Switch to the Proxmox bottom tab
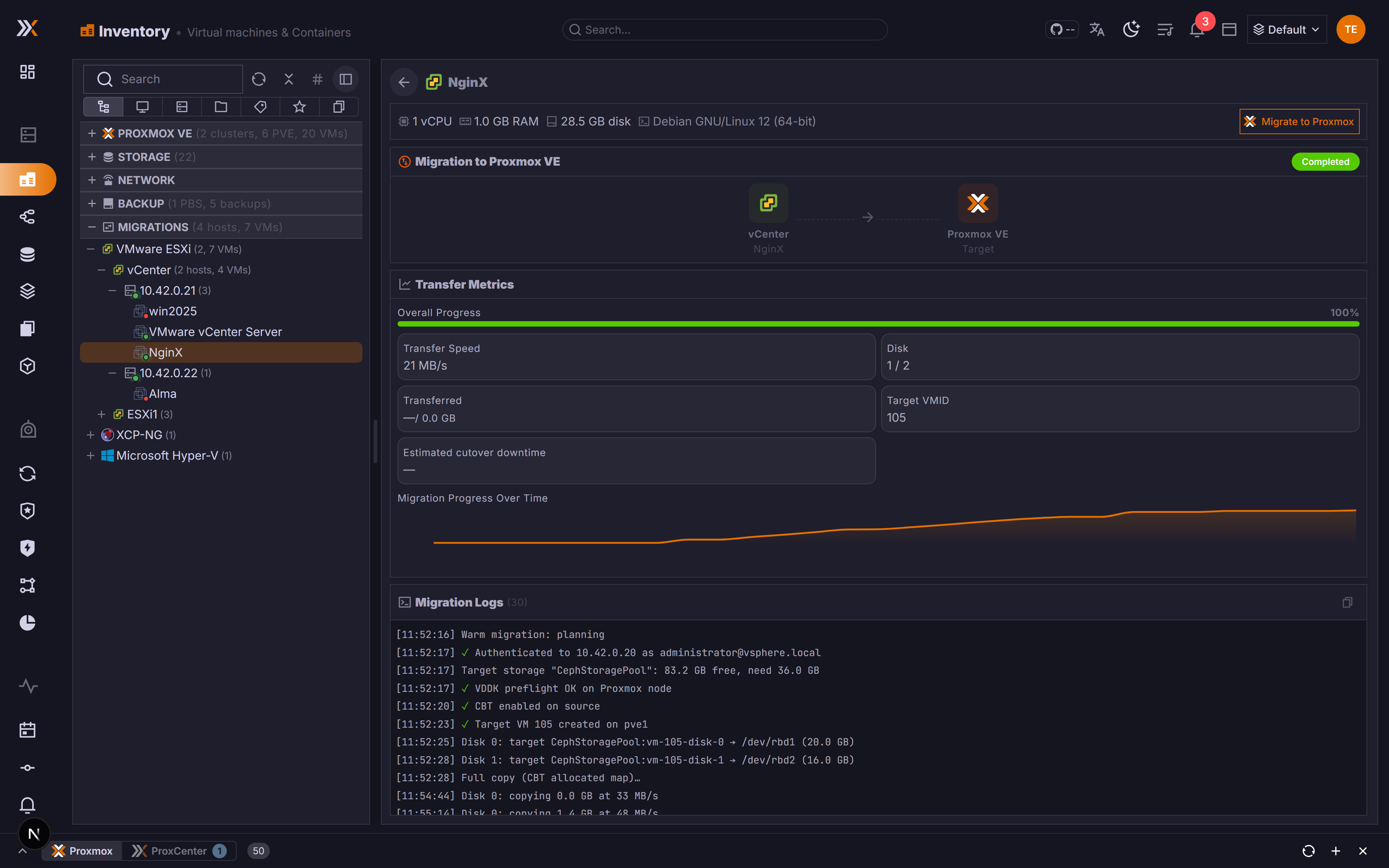Viewport: 1389px width, 868px height. pyautogui.click(x=82, y=851)
